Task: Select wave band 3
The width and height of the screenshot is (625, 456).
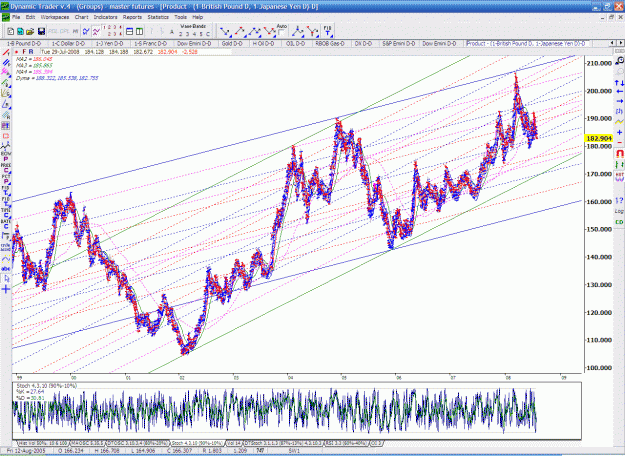Action: click(187, 34)
